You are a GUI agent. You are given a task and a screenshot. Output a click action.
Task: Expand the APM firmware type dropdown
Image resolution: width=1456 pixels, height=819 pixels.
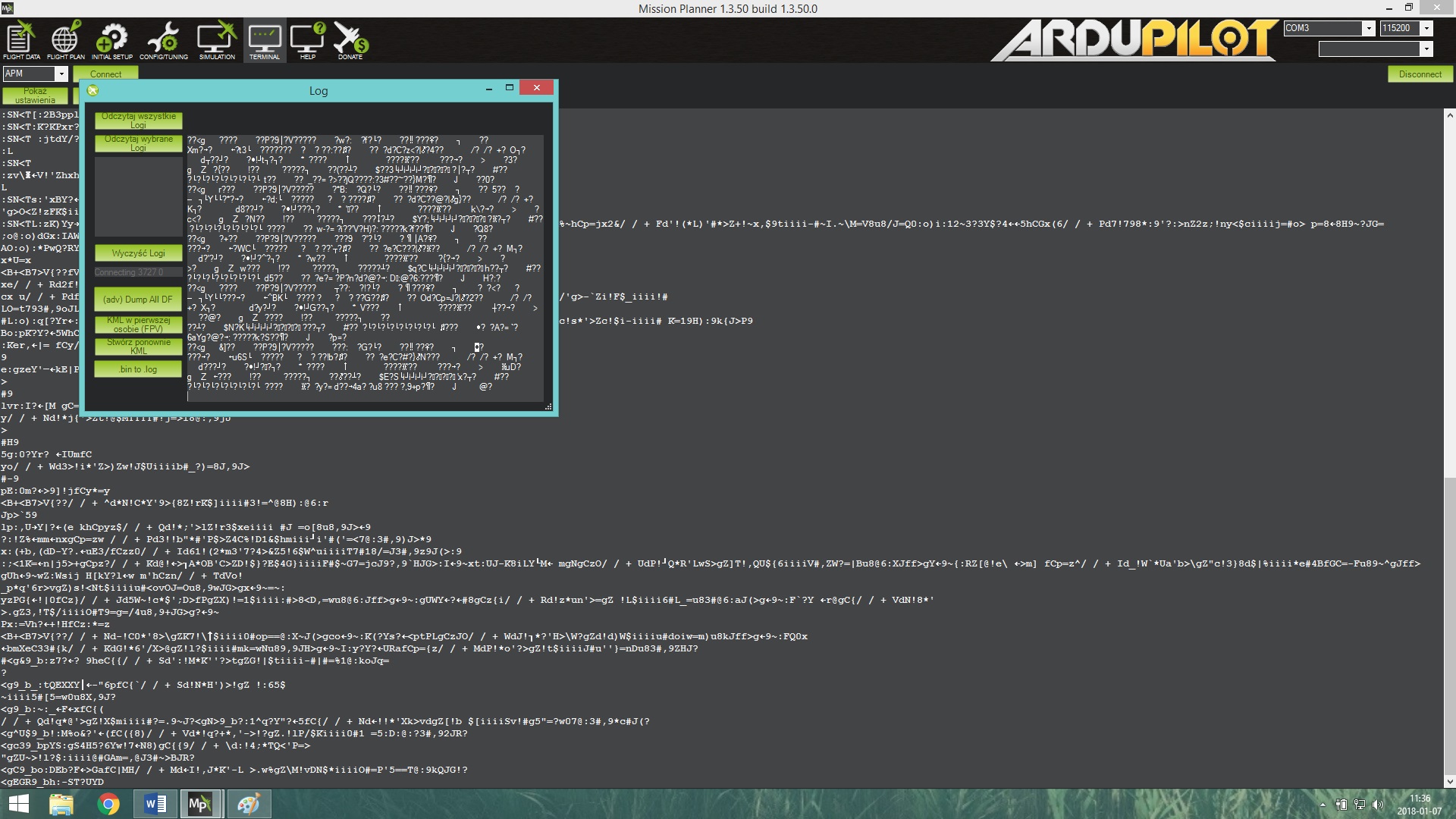pyautogui.click(x=61, y=74)
